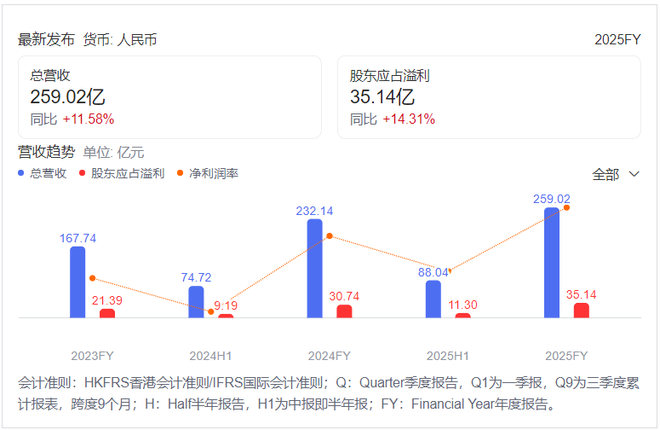The height and width of the screenshot is (430, 660).
Task: Click the blue 2024FY revenue bar 232.14
Action: pos(315,268)
